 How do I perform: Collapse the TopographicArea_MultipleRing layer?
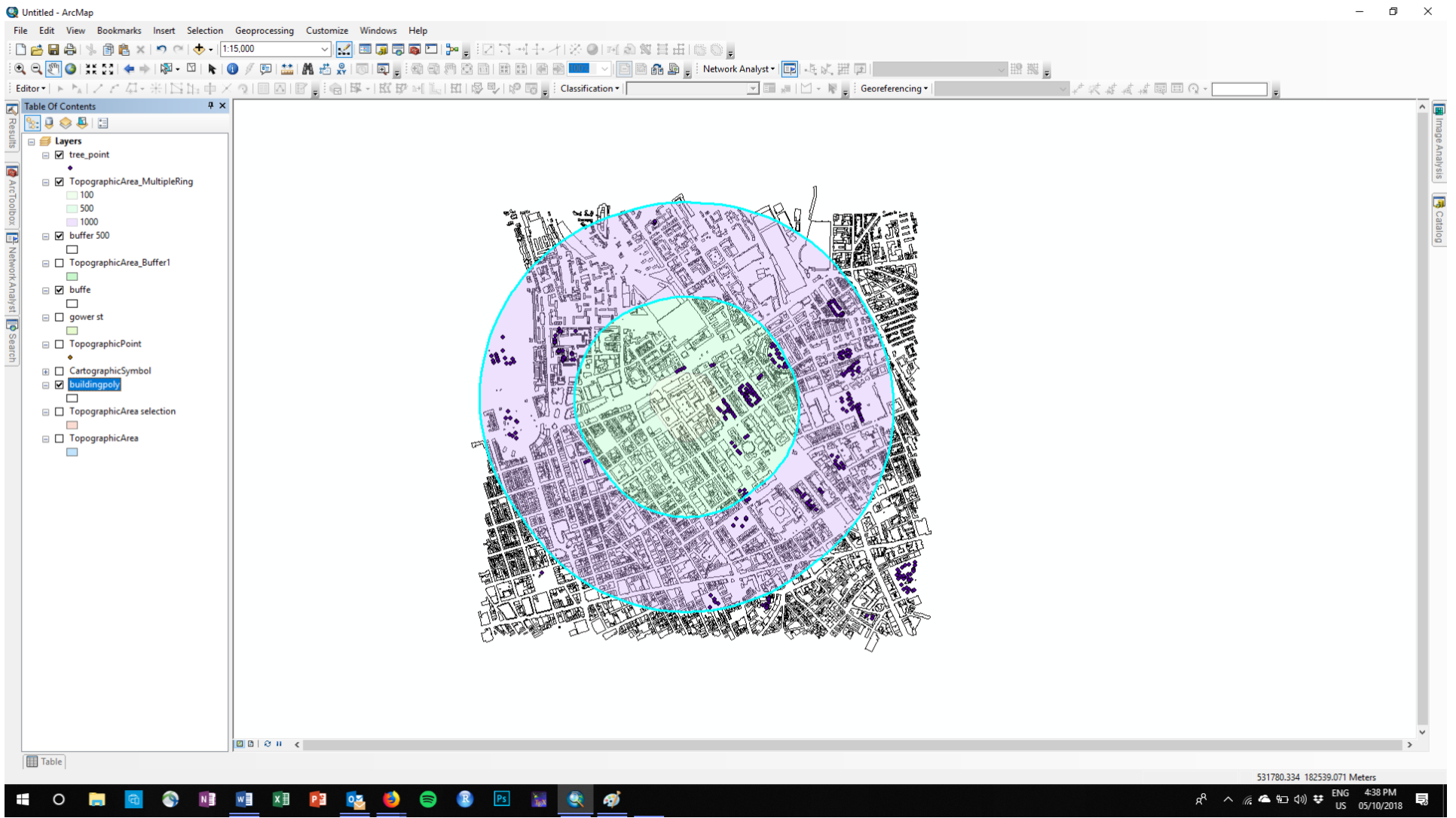pos(45,182)
